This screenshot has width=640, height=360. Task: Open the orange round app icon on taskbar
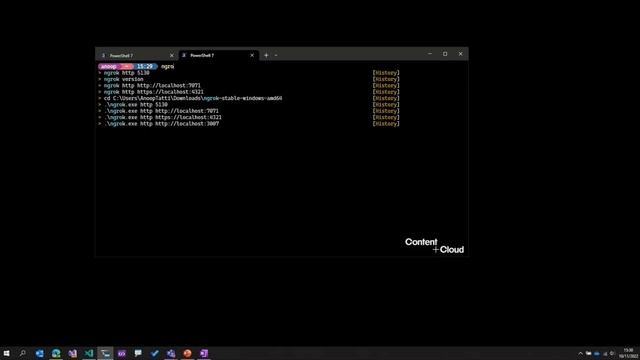tap(187, 353)
